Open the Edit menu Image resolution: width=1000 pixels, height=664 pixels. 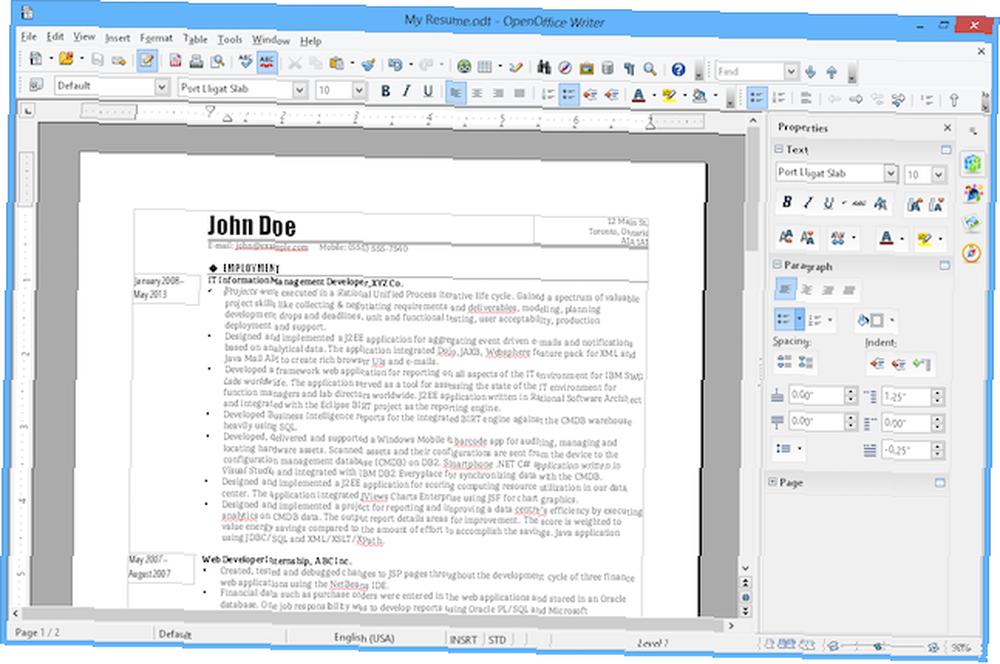[55, 37]
